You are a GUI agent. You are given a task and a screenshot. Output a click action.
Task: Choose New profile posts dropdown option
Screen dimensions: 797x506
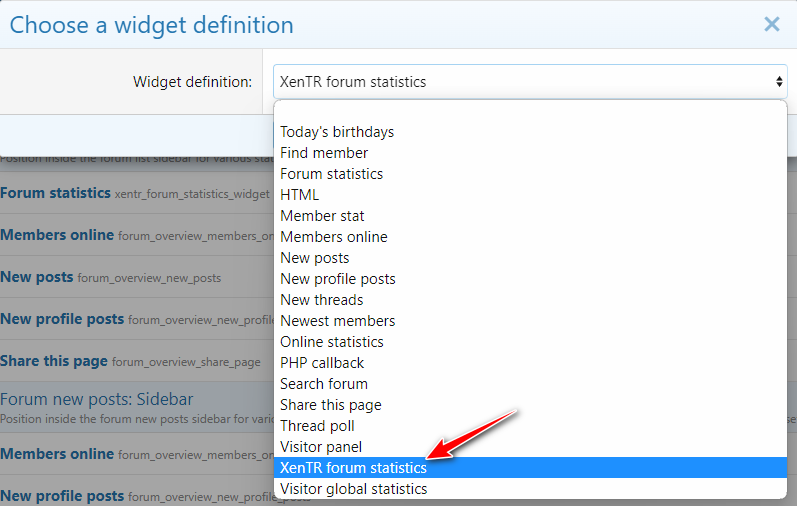coord(338,279)
